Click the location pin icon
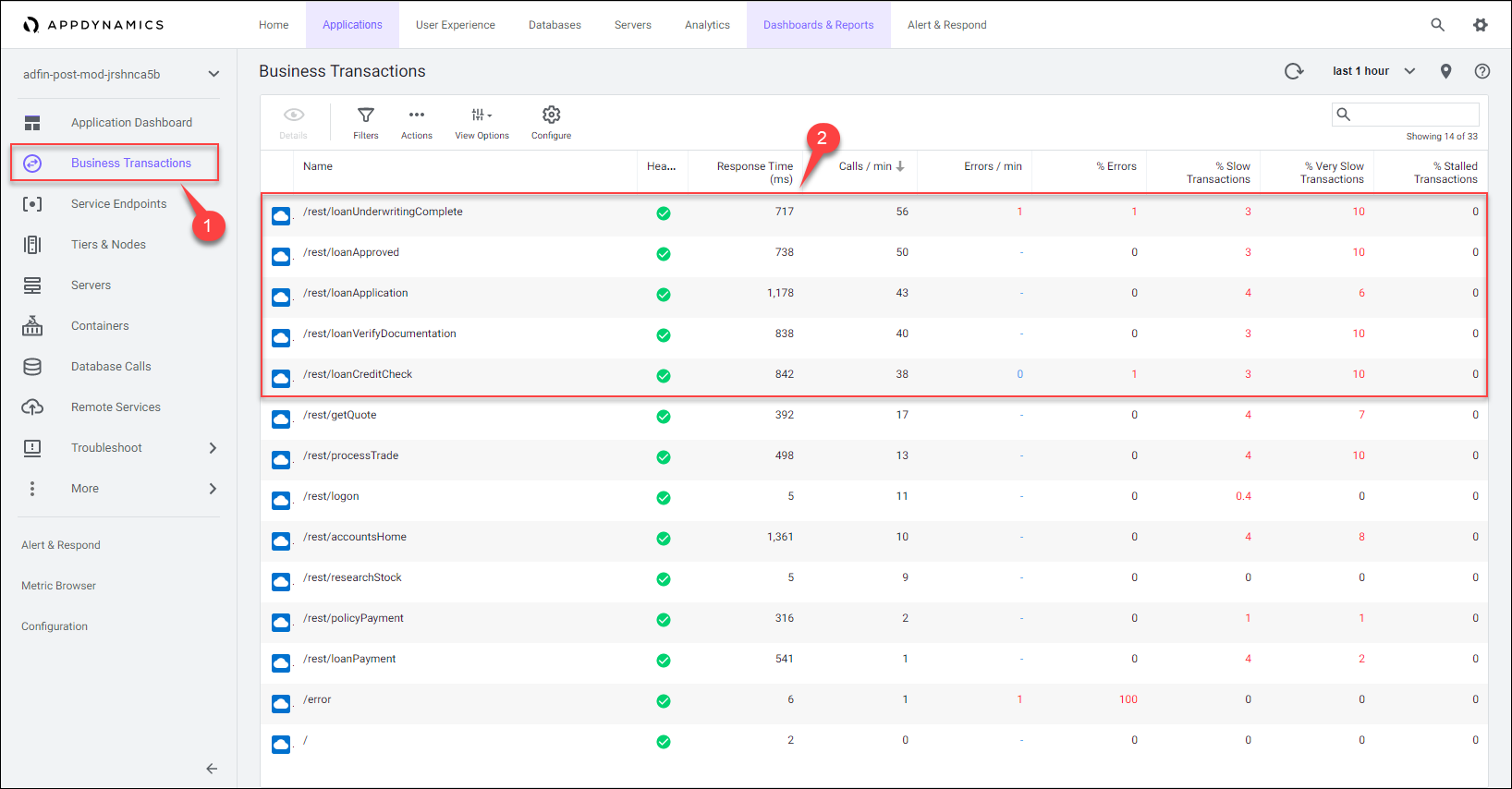This screenshot has width=1512, height=789. pos(1445,71)
